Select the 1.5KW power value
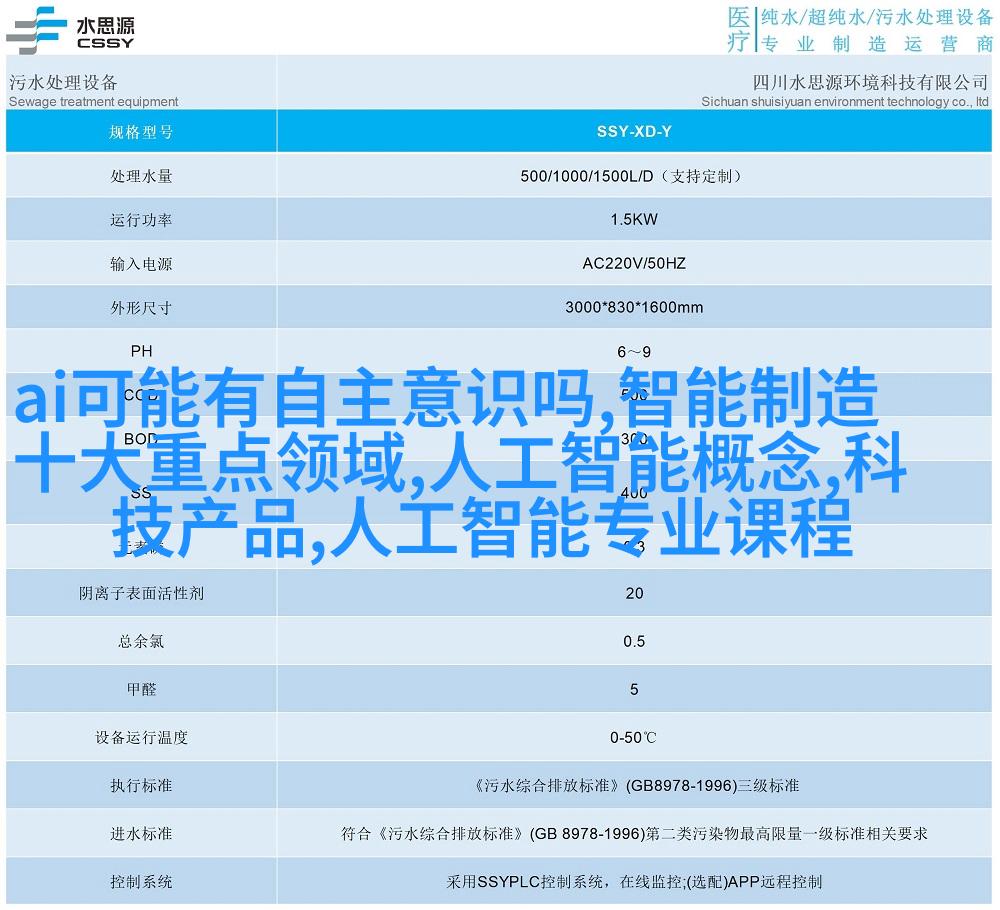Image resolution: width=1000 pixels, height=910 pixels. (634, 219)
